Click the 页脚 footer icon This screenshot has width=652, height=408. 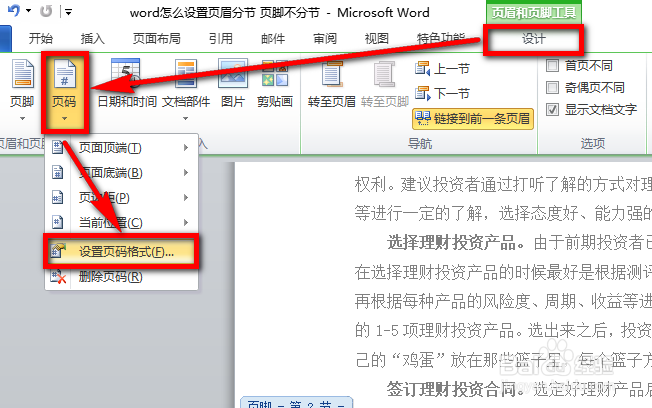[22, 74]
